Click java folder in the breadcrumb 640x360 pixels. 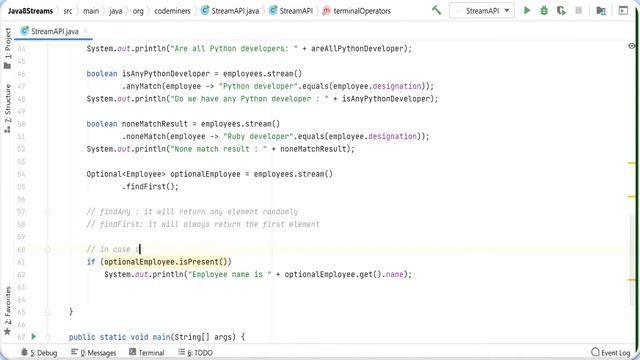pos(116,11)
